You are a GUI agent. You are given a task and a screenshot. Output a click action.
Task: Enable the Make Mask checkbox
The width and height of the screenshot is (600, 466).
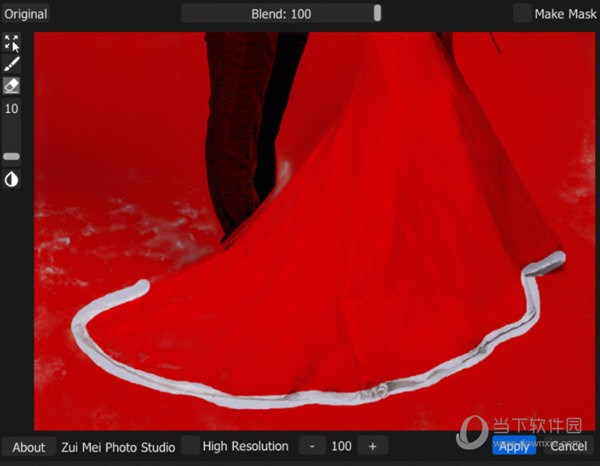pos(522,14)
